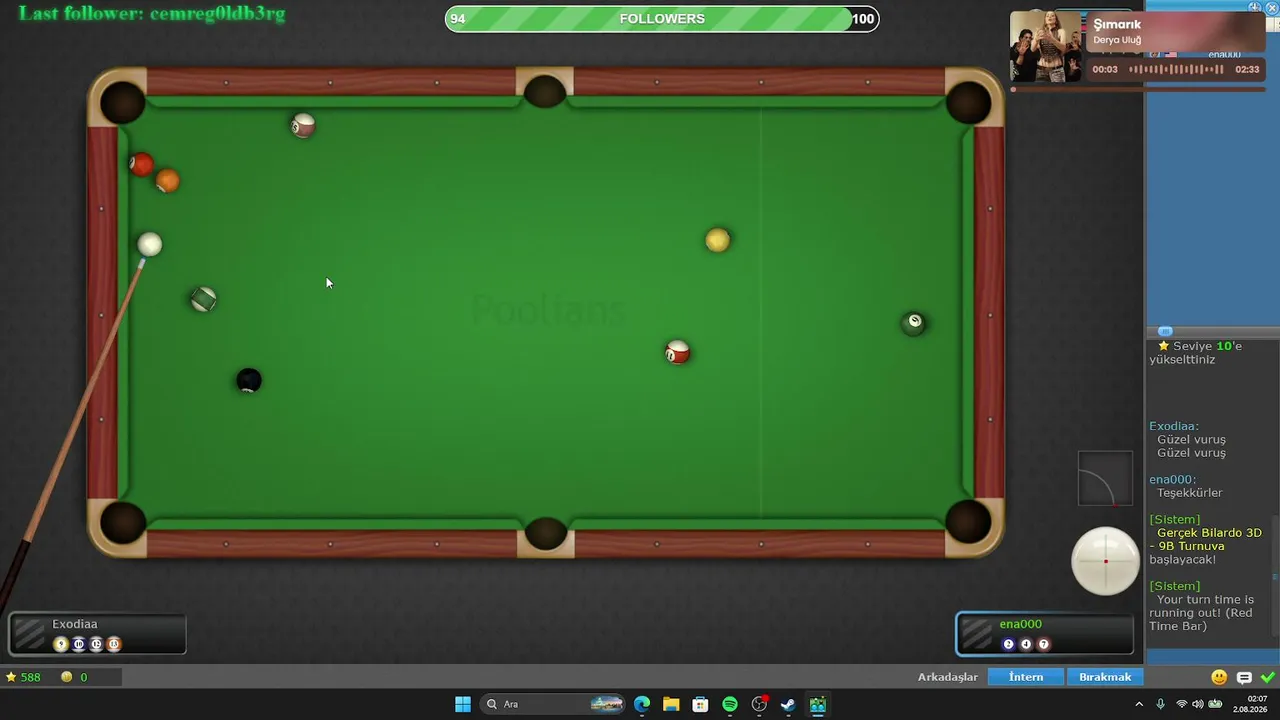Click the star points icon

11,677
